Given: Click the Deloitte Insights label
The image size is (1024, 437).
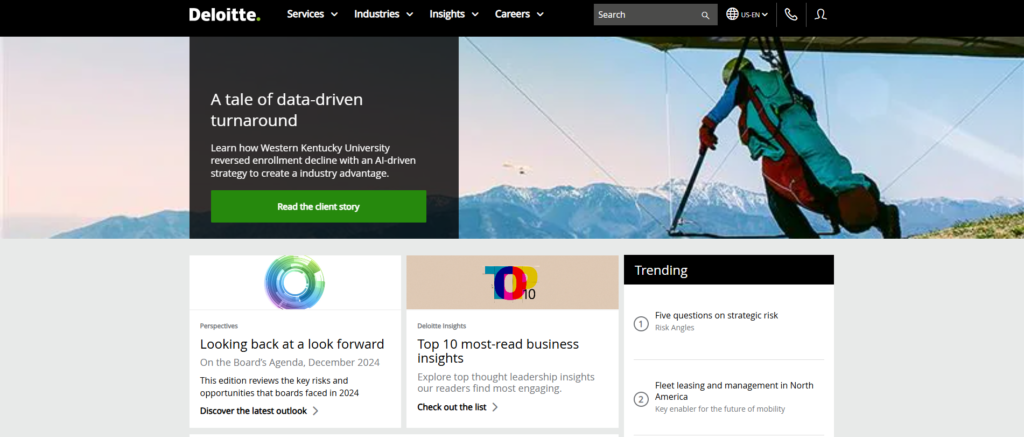Looking at the screenshot, I should tap(441, 325).
